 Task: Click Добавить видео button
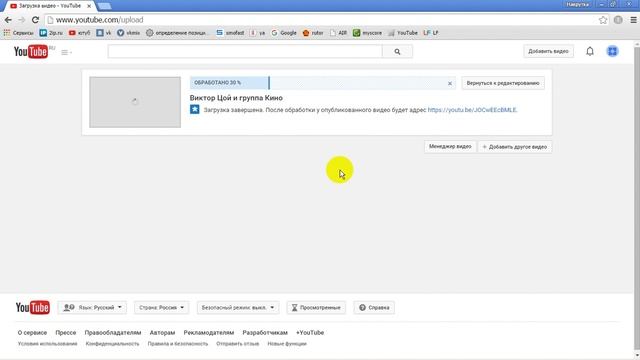[x=548, y=51]
